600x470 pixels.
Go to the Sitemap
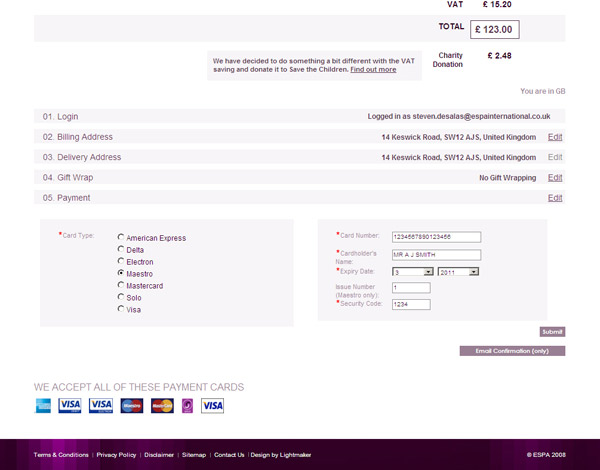194,455
